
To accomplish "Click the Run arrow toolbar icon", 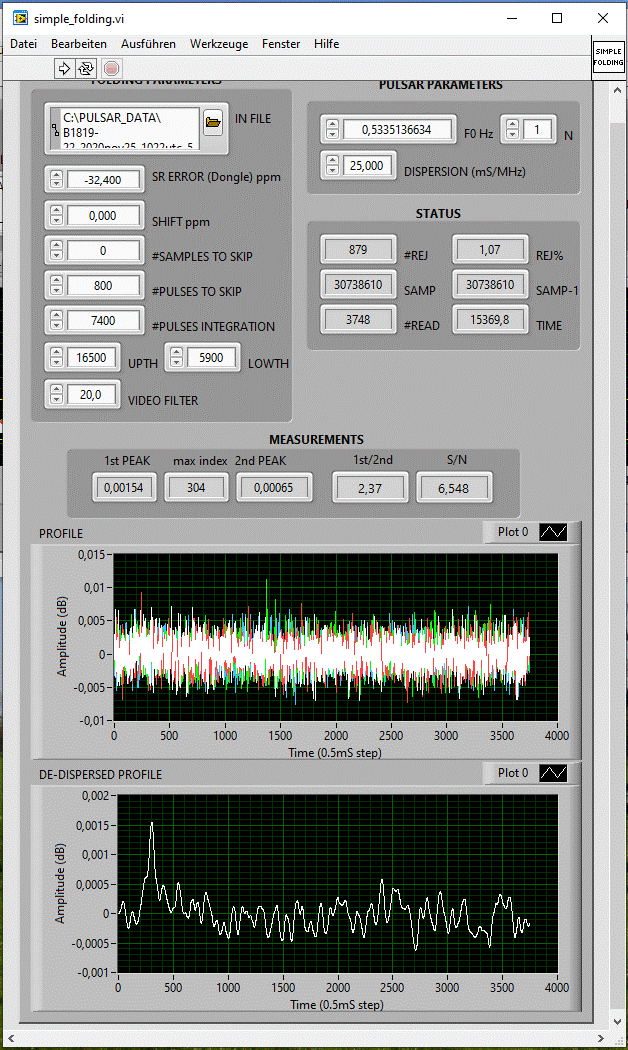I will tap(64, 68).
